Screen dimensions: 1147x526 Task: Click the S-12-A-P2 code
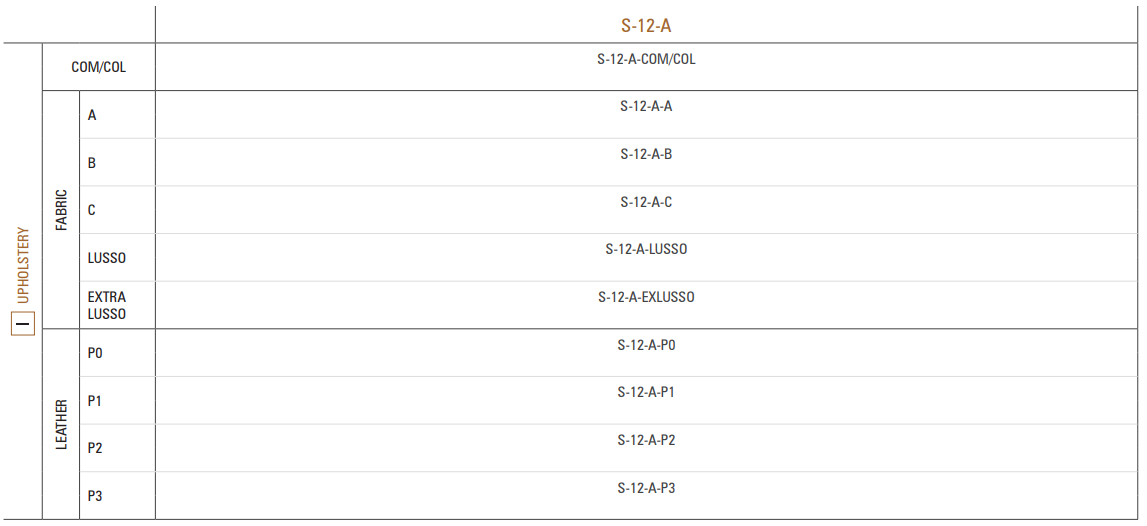[646, 440]
